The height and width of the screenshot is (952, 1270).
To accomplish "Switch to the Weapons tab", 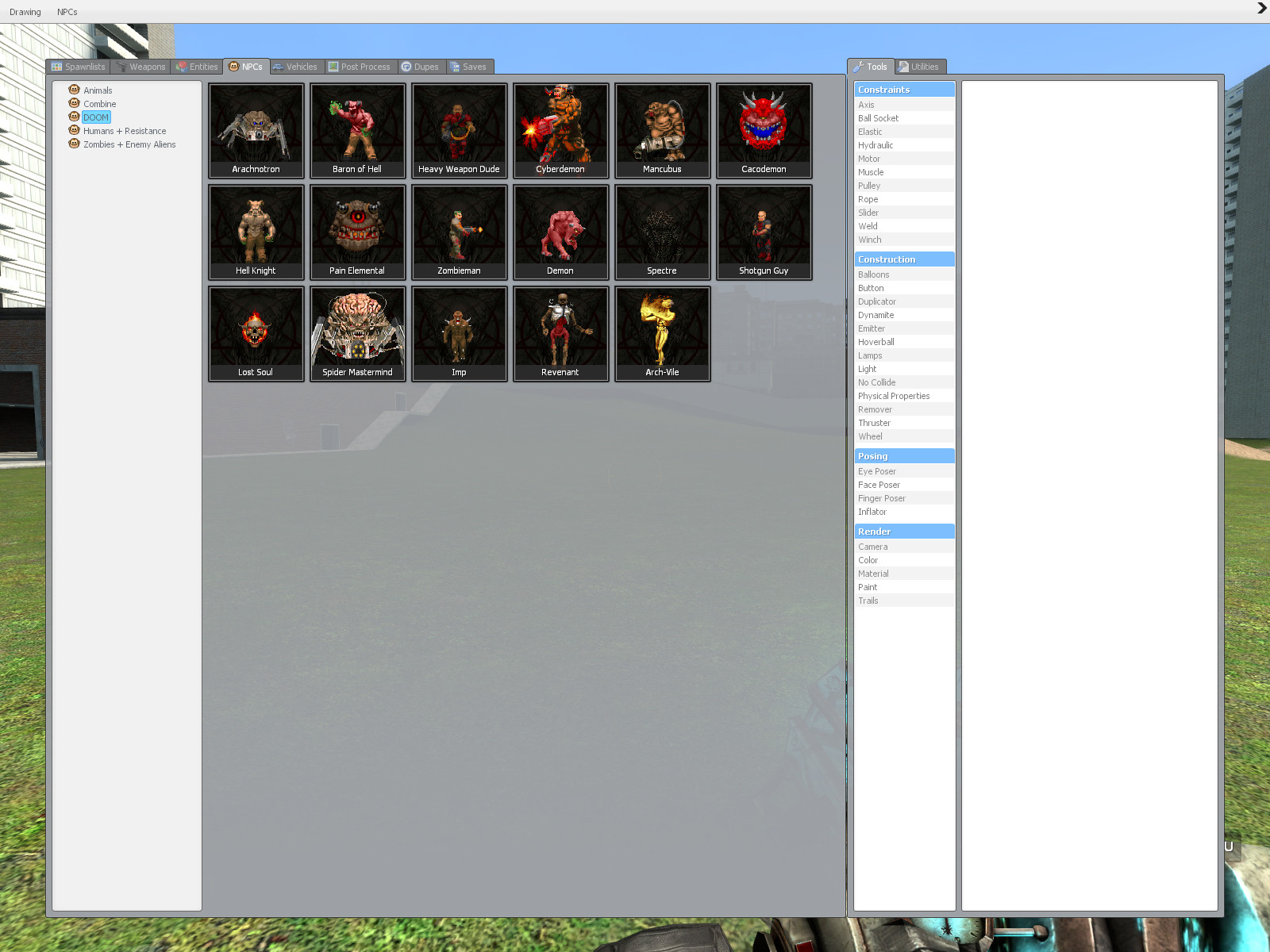I will [140, 67].
